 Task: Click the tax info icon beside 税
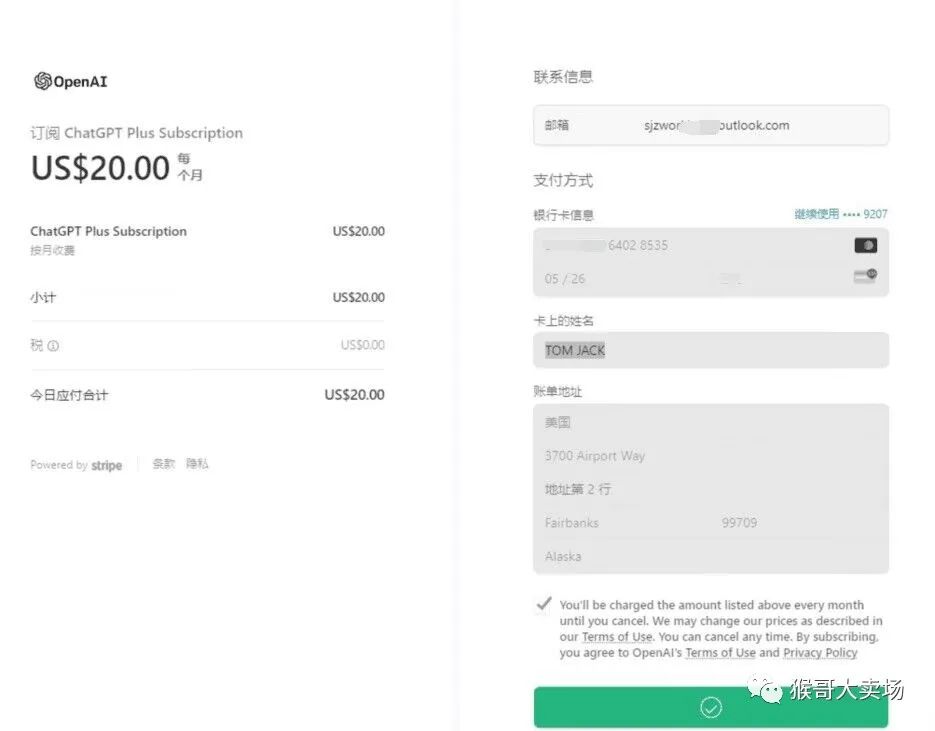point(53,346)
